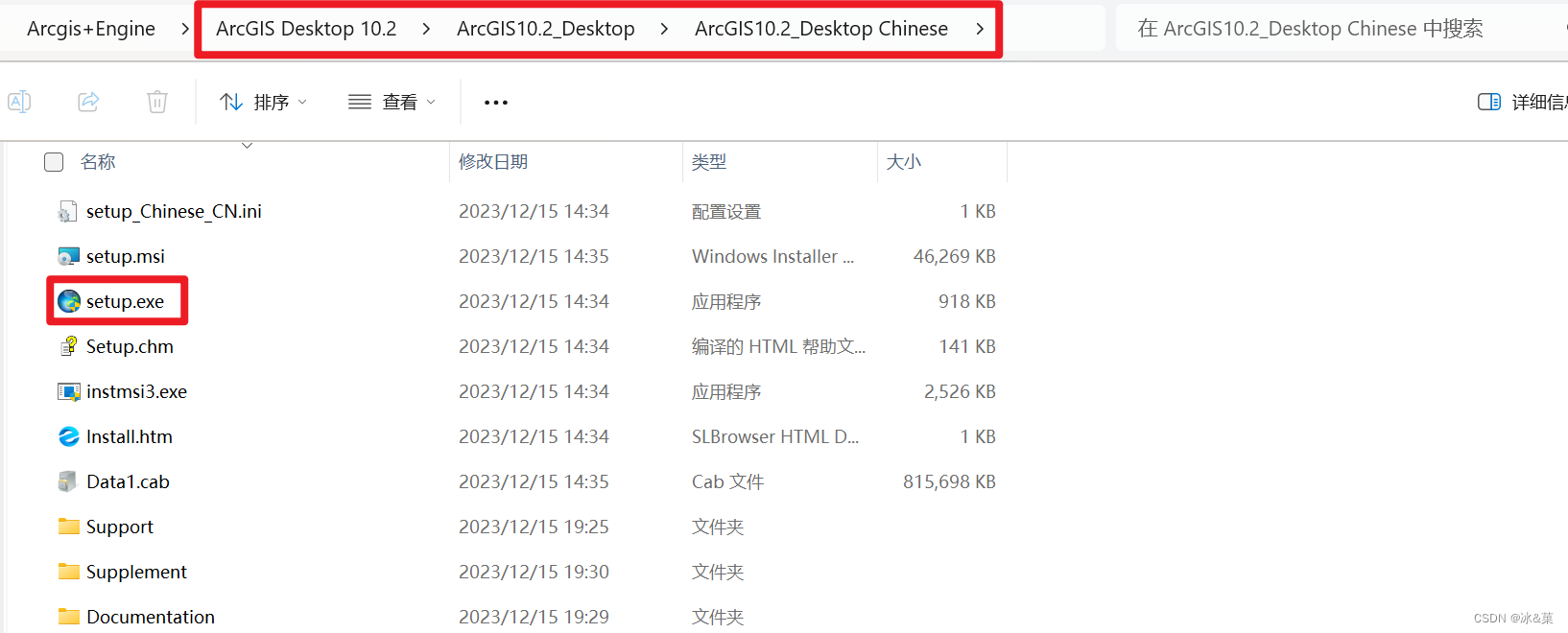The height and width of the screenshot is (633, 1568).
Task: Select the instmsi3.exe file icon
Action: [x=68, y=391]
